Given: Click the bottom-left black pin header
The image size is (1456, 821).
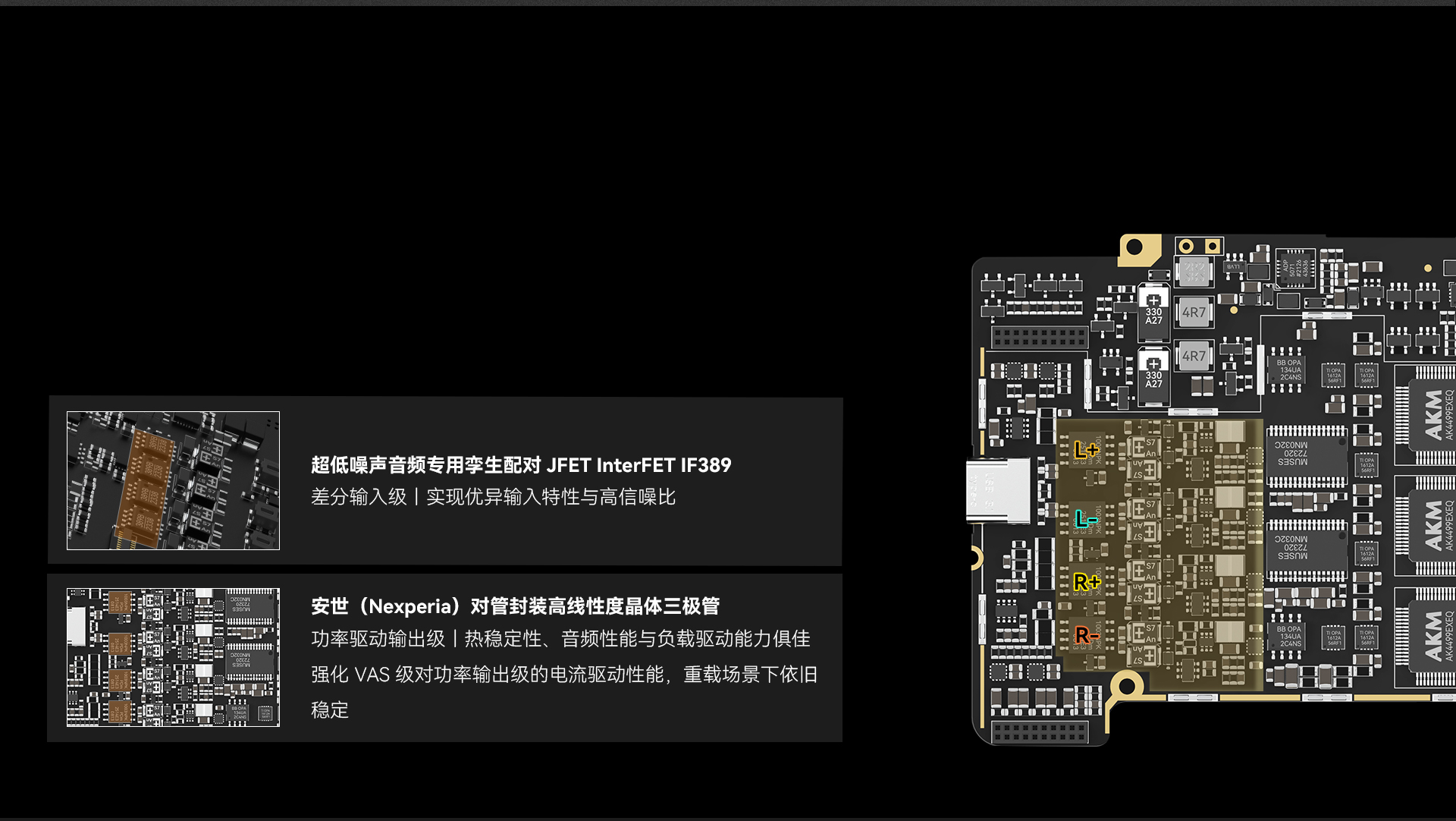Looking at the screenshot, I should 1039,732.
